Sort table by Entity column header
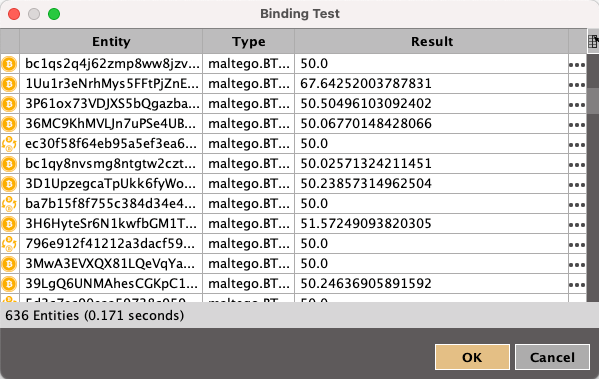 (x=111, y=41)
